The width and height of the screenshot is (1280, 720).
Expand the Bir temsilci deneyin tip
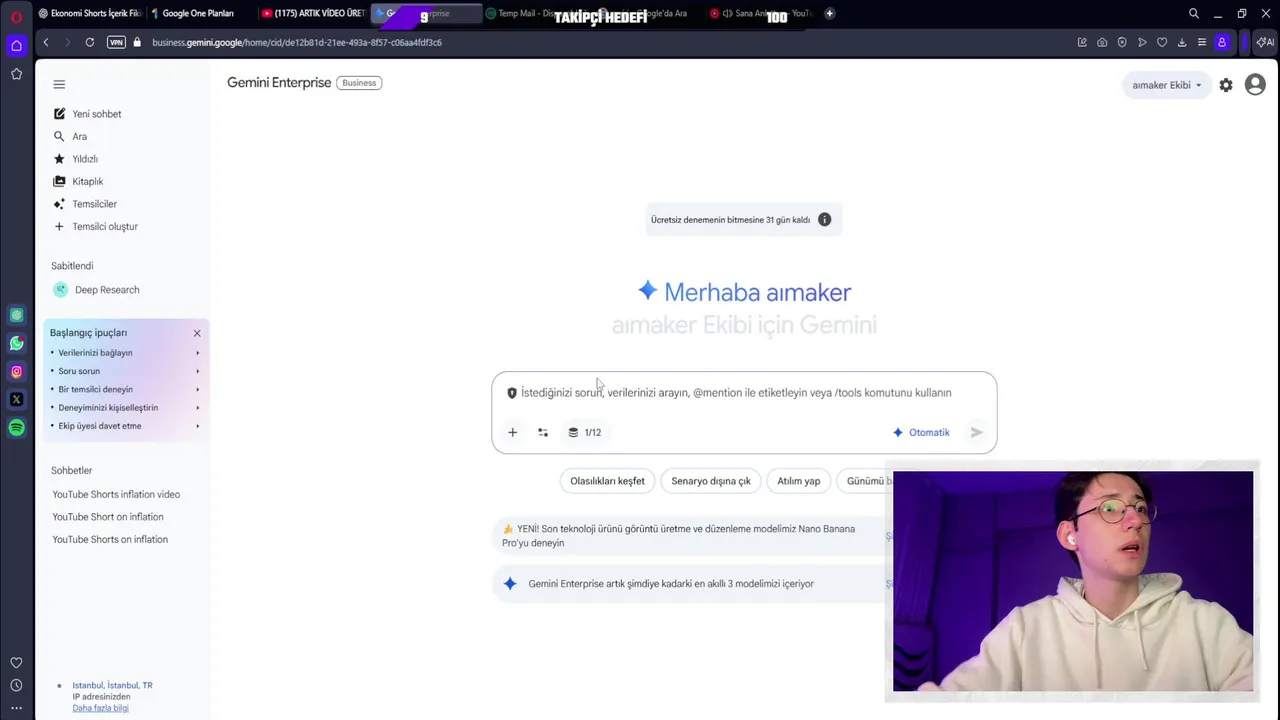tap(125, 389)
